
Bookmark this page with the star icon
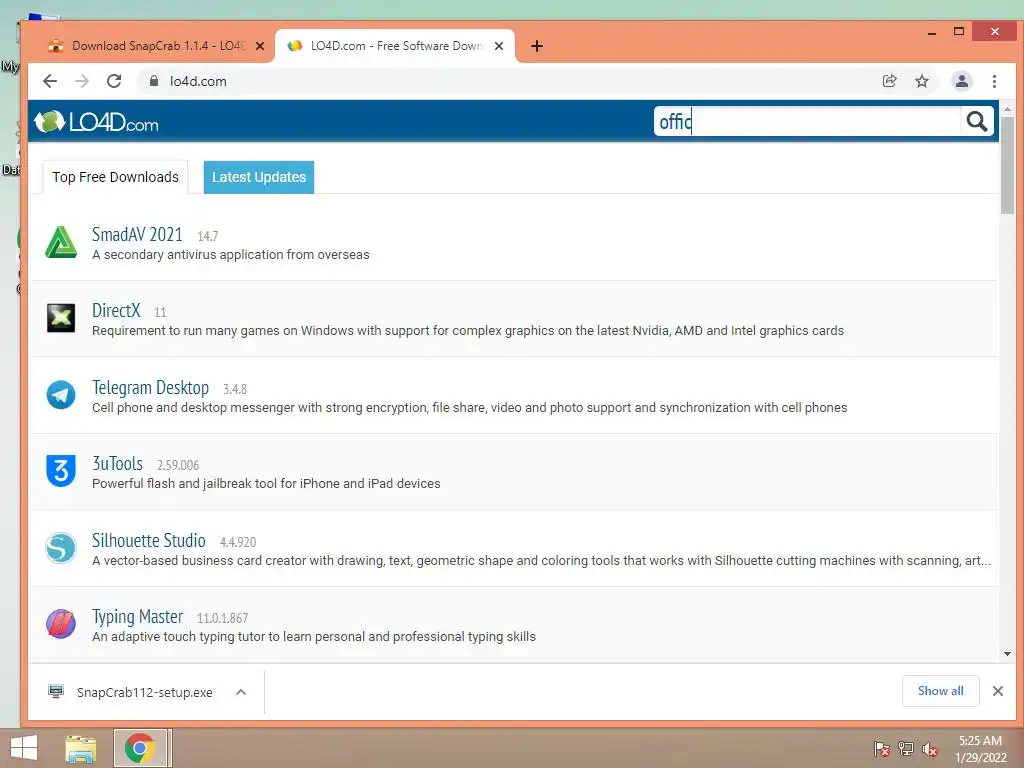921,81
